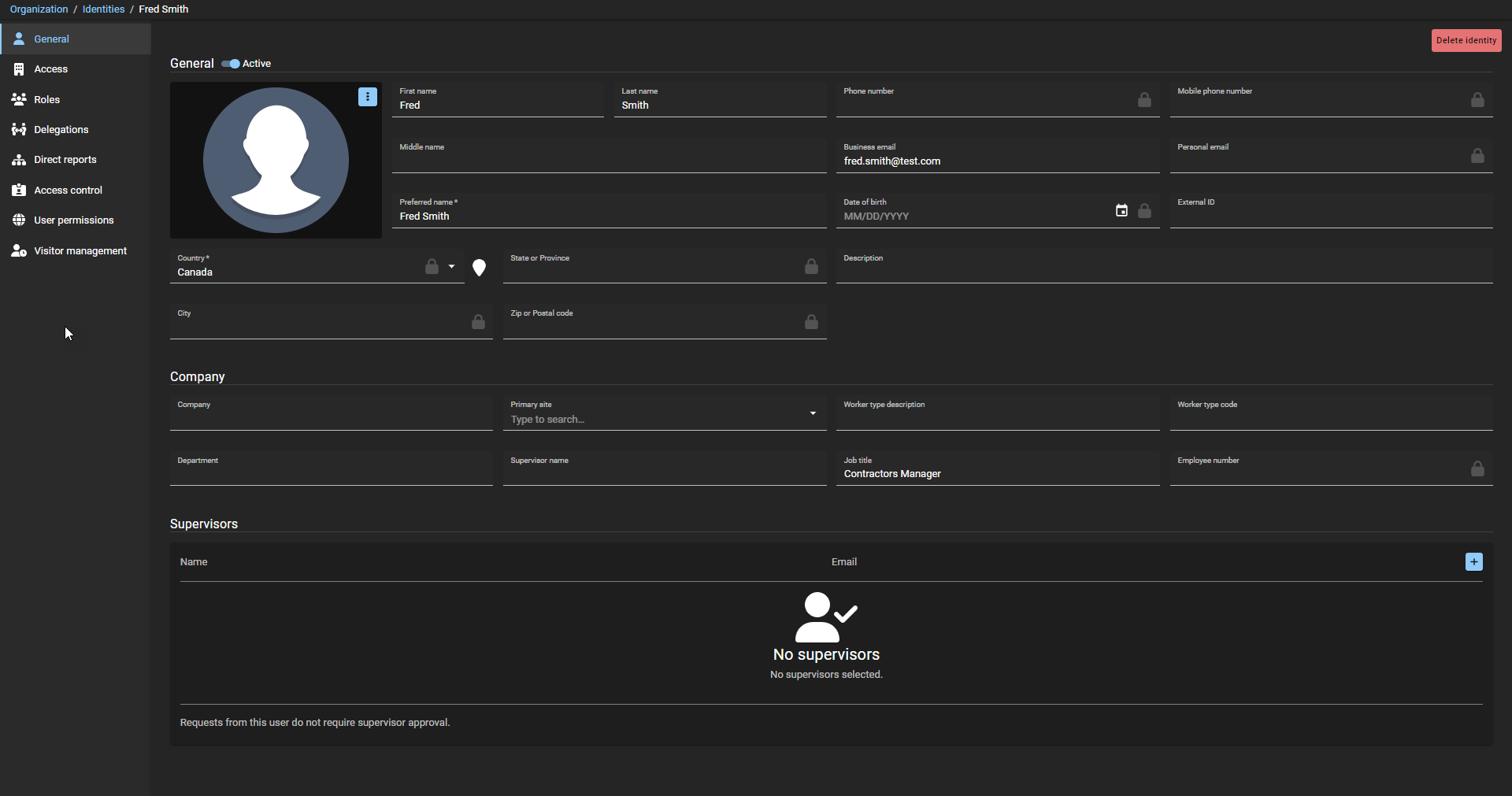The image size is (1512, 796).
Task: Click the map pin location icon
Action: 479,268
